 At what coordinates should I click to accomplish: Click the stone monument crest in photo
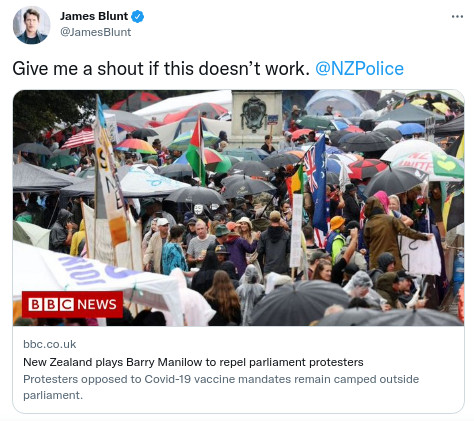coord(254,115)
